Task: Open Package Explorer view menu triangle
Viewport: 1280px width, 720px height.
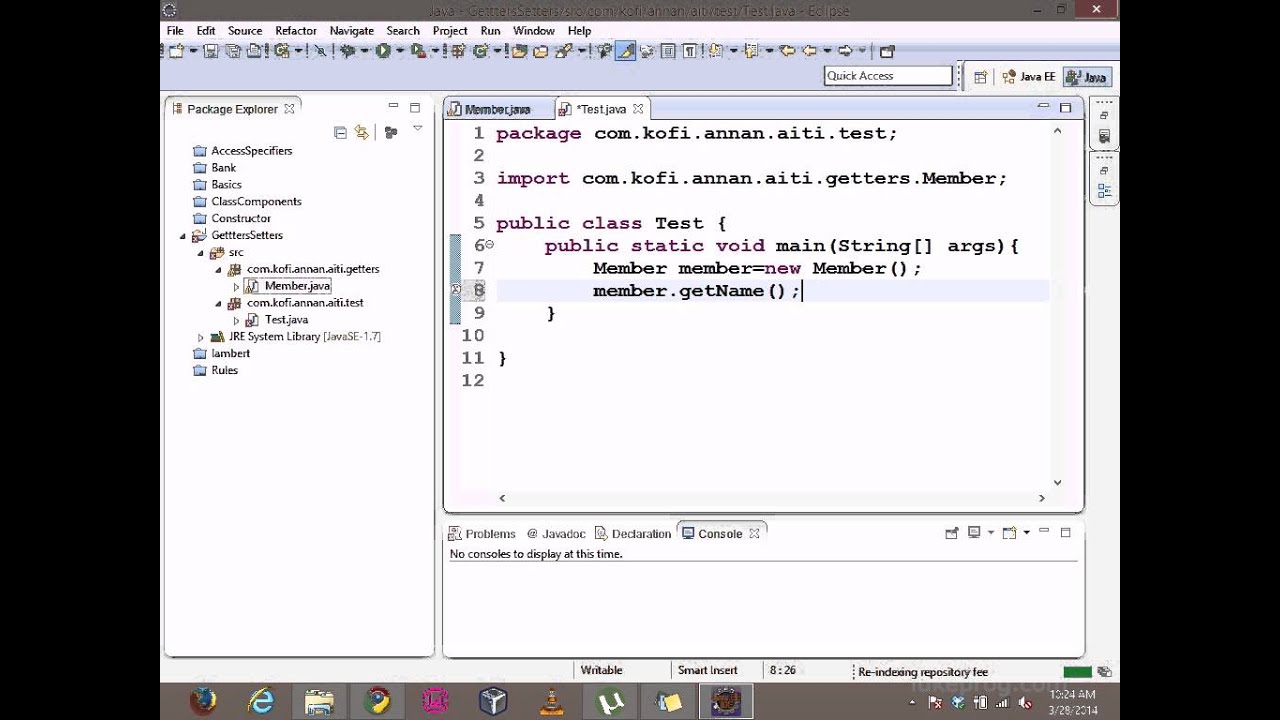Action: pyautogui.click(x=417, y=129)
